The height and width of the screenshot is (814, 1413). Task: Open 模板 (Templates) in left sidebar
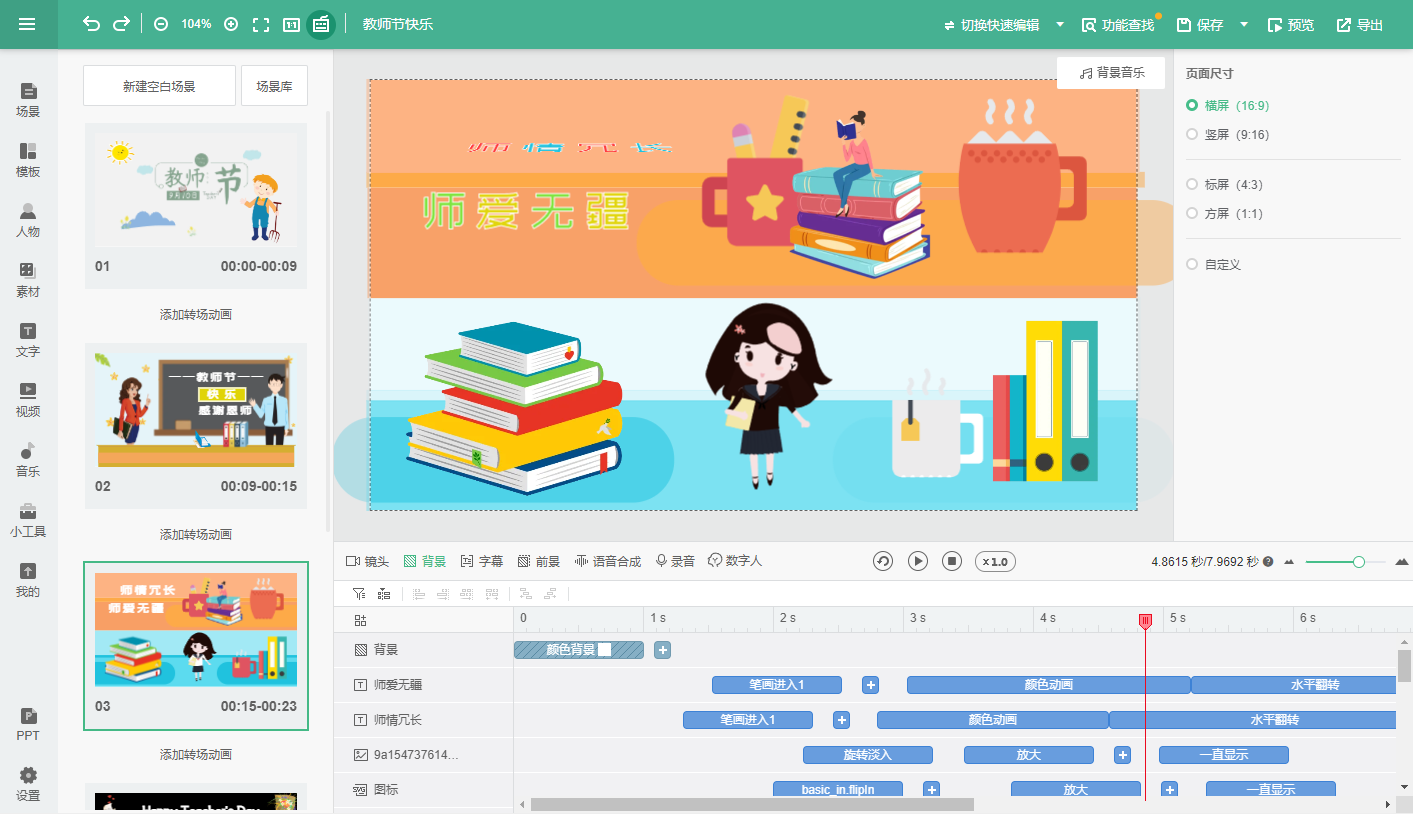(x=28, y=160)
